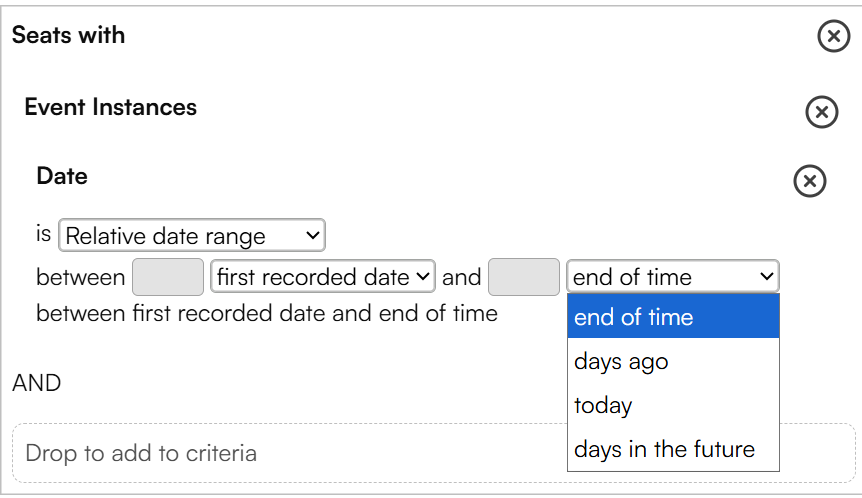Image resolution: width=862 pixels, height=498 pixels.
Task: Delete the Date condition
Action: coord(809,181)
